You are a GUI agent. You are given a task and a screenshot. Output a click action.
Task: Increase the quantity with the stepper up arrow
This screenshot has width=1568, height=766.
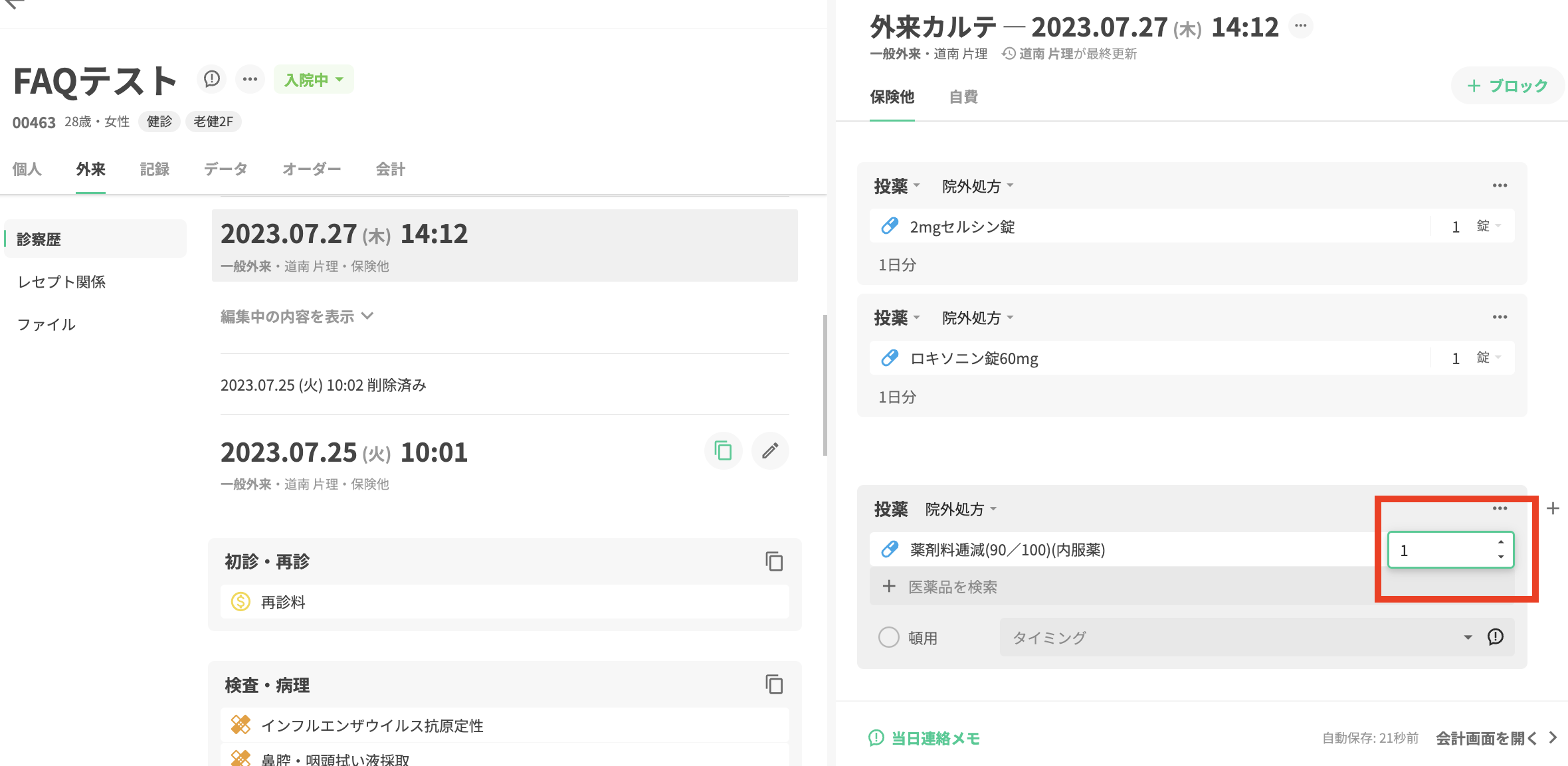coord(1500,543)
